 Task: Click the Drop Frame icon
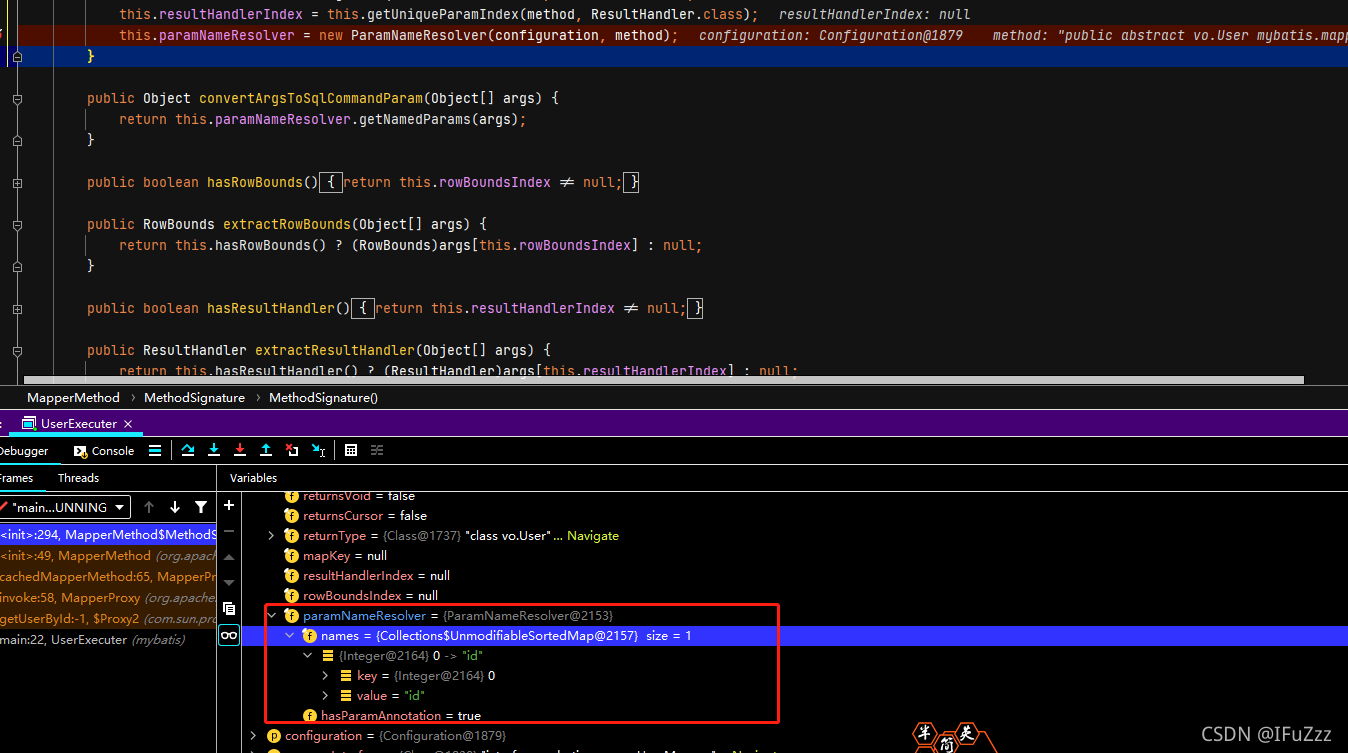click(x=292, y=450)
